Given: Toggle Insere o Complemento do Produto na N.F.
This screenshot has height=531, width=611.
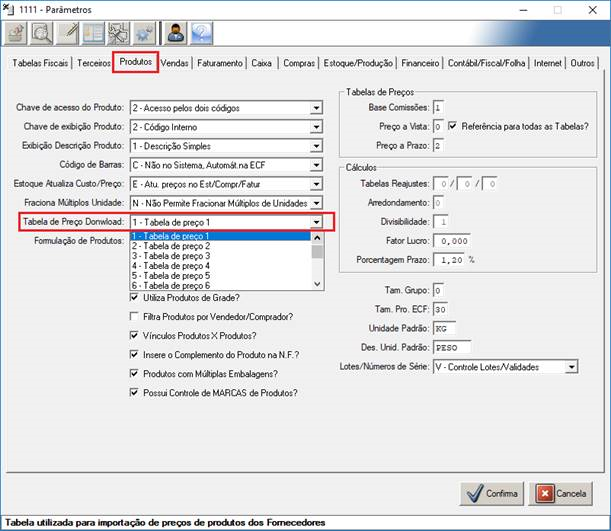Looking at the screenshot, I should click(x=134, y=355).
